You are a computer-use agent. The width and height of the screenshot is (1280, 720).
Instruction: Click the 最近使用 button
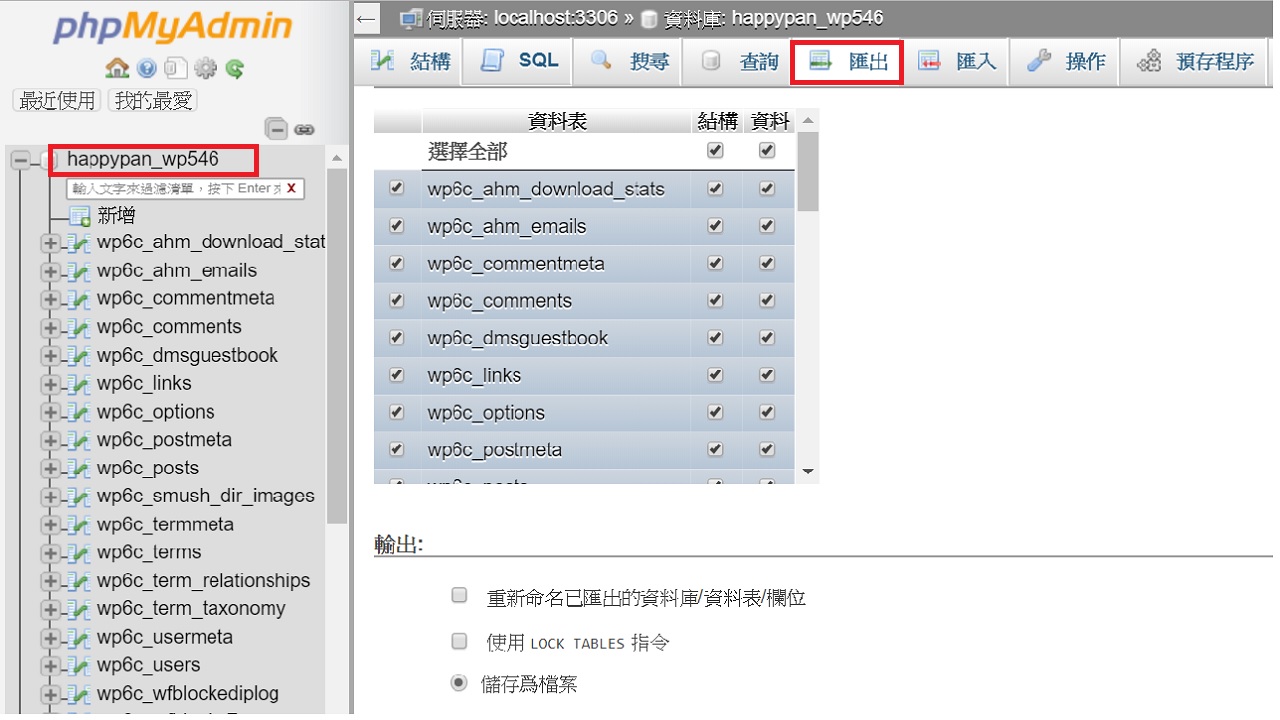(x=57, y=100)
